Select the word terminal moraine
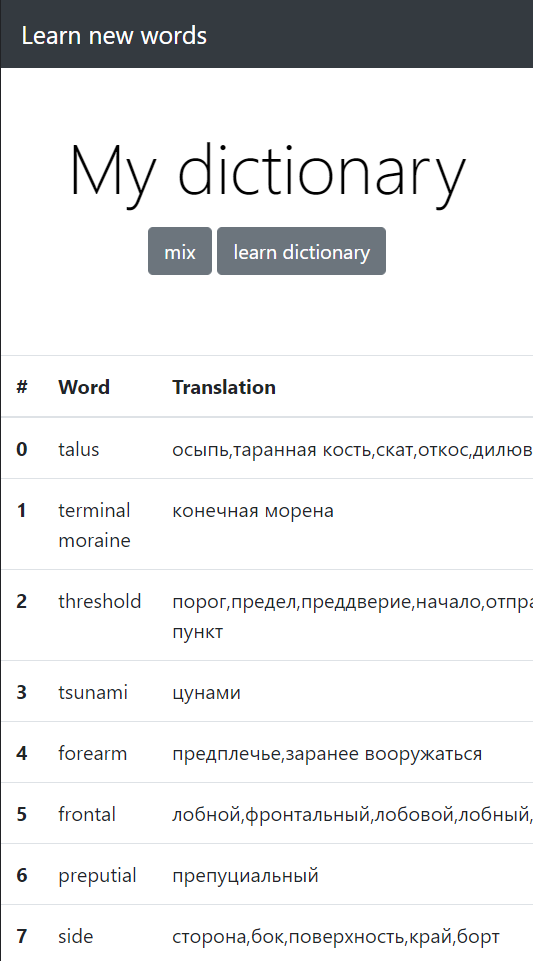The width and height of the screenshot is (533, 961). click(x=94, y=525)
